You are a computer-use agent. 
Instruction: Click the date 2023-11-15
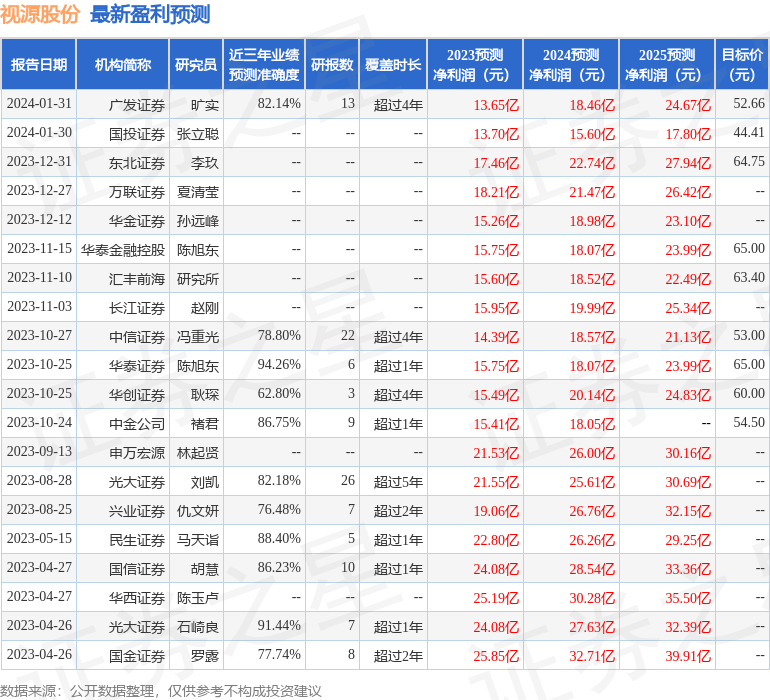[39, 249]
